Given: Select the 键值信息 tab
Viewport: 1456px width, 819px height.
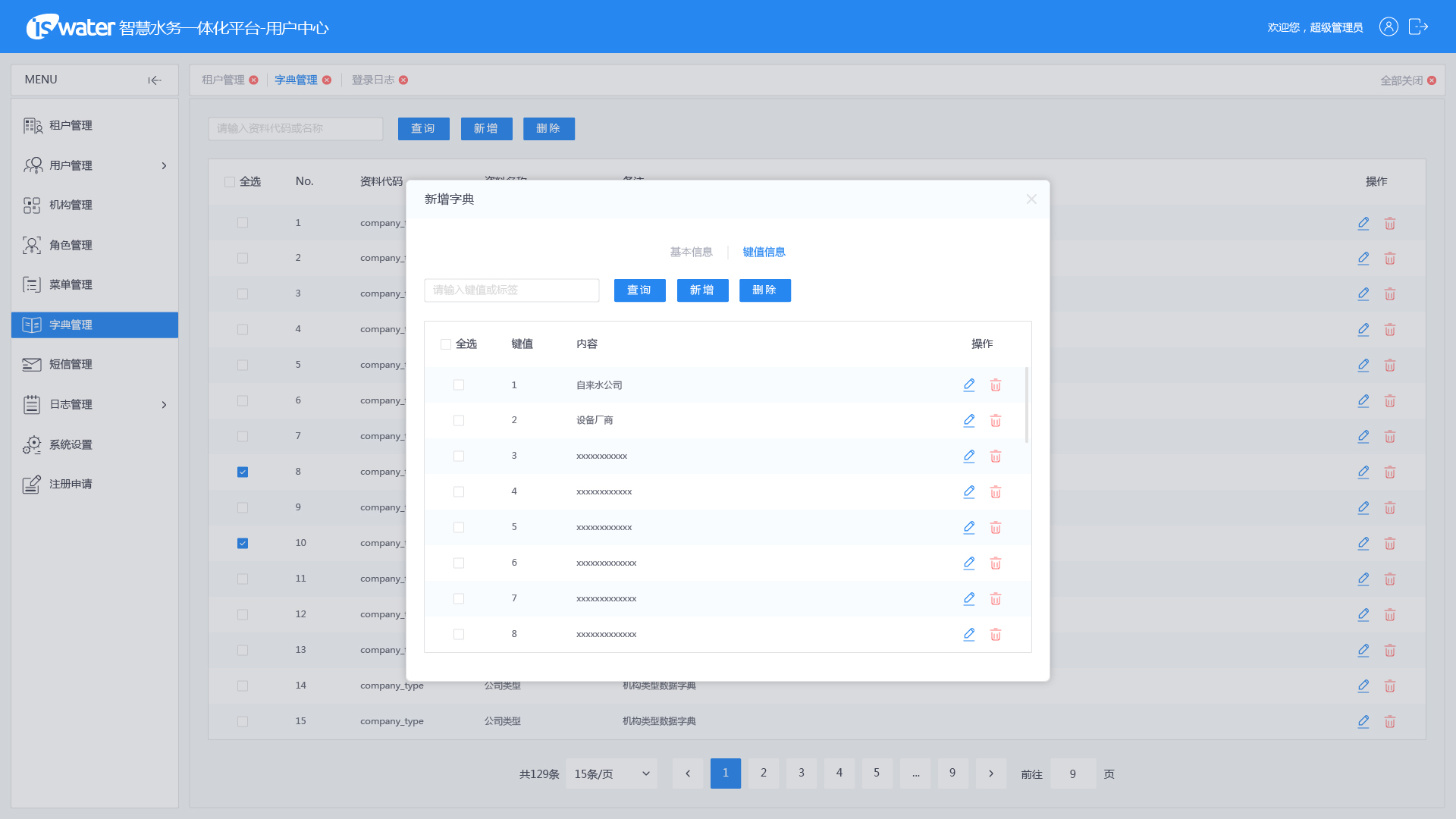Looking at the screenshot, I should (764, 253).
